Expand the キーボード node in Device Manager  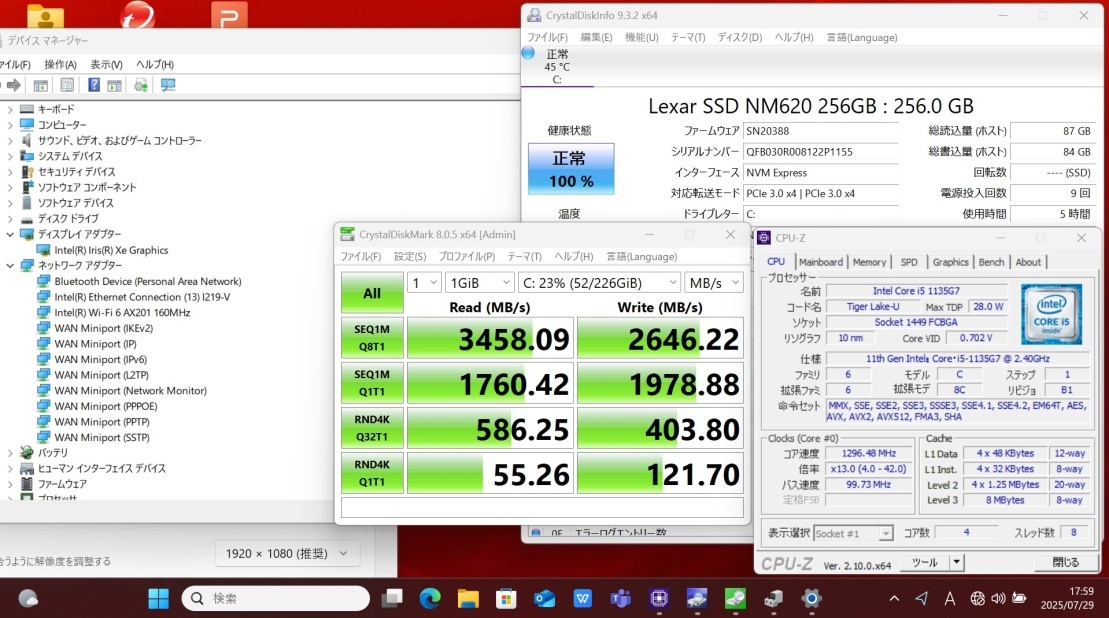click(10, 110)
